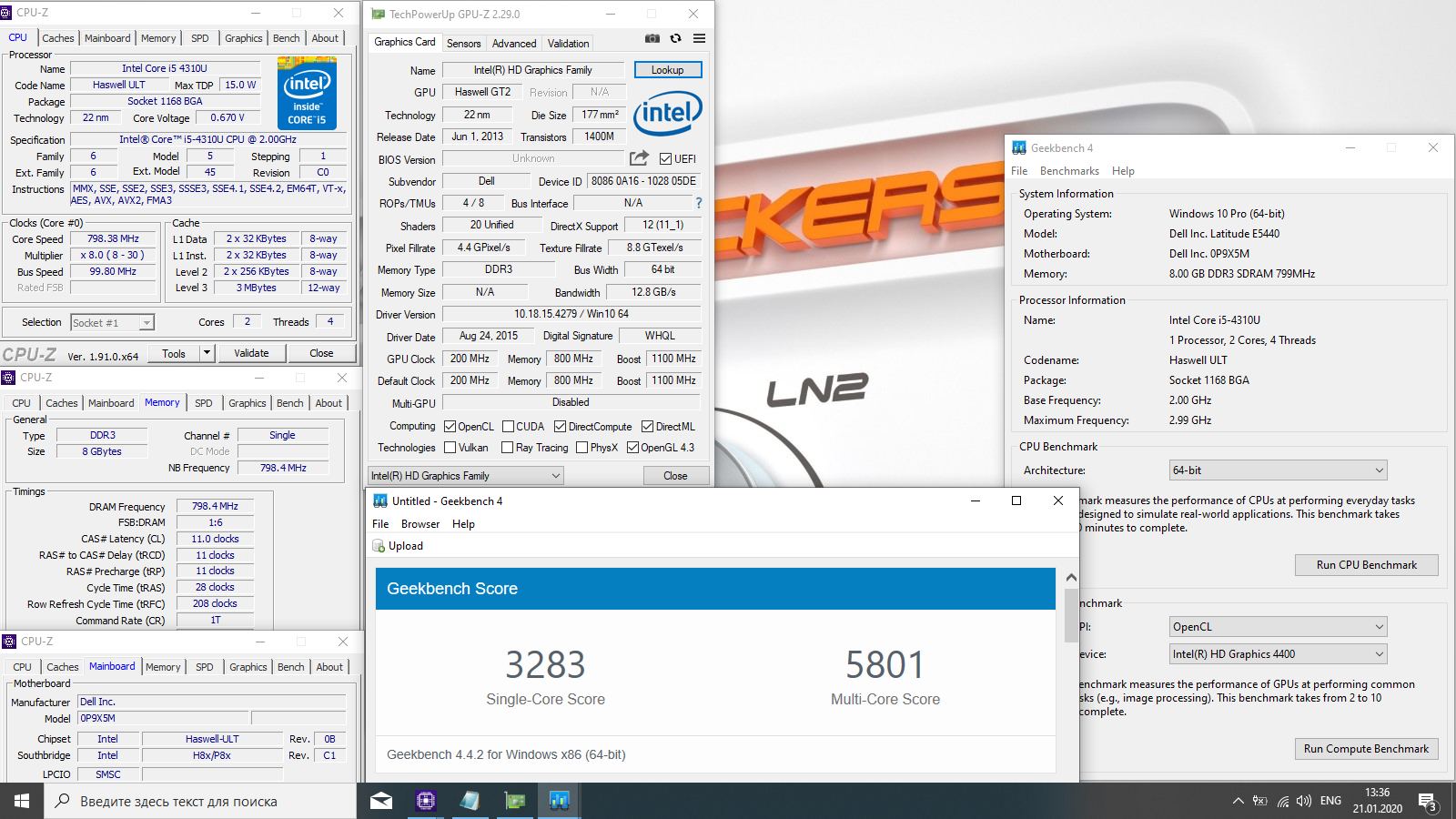Open the Graphics tab in the Mainboard CPU-Z window
This screenshot has width=1456, height=819.
click(248, 667)
